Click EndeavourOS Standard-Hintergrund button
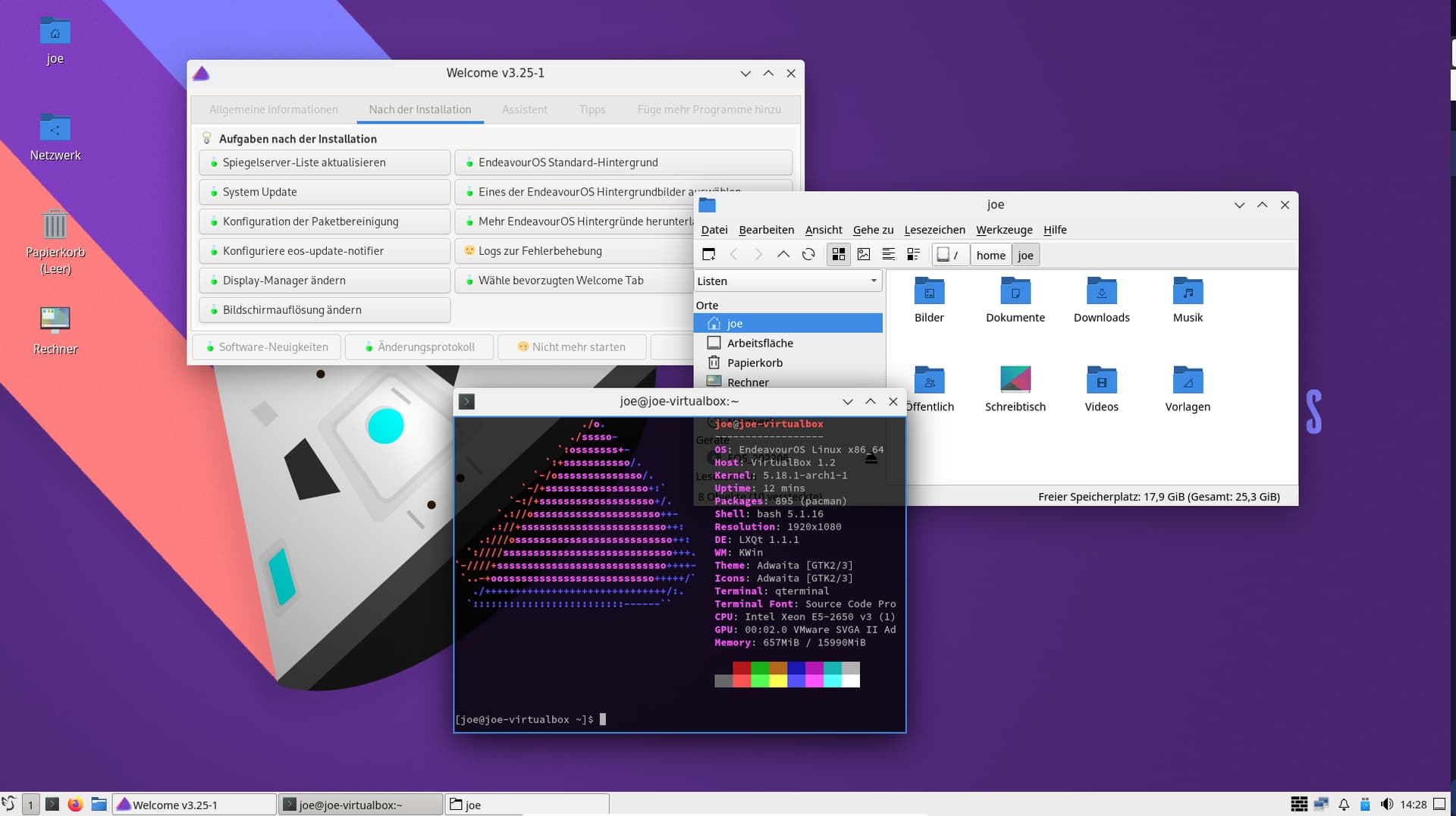1456x816 pixels. point(623,162)
